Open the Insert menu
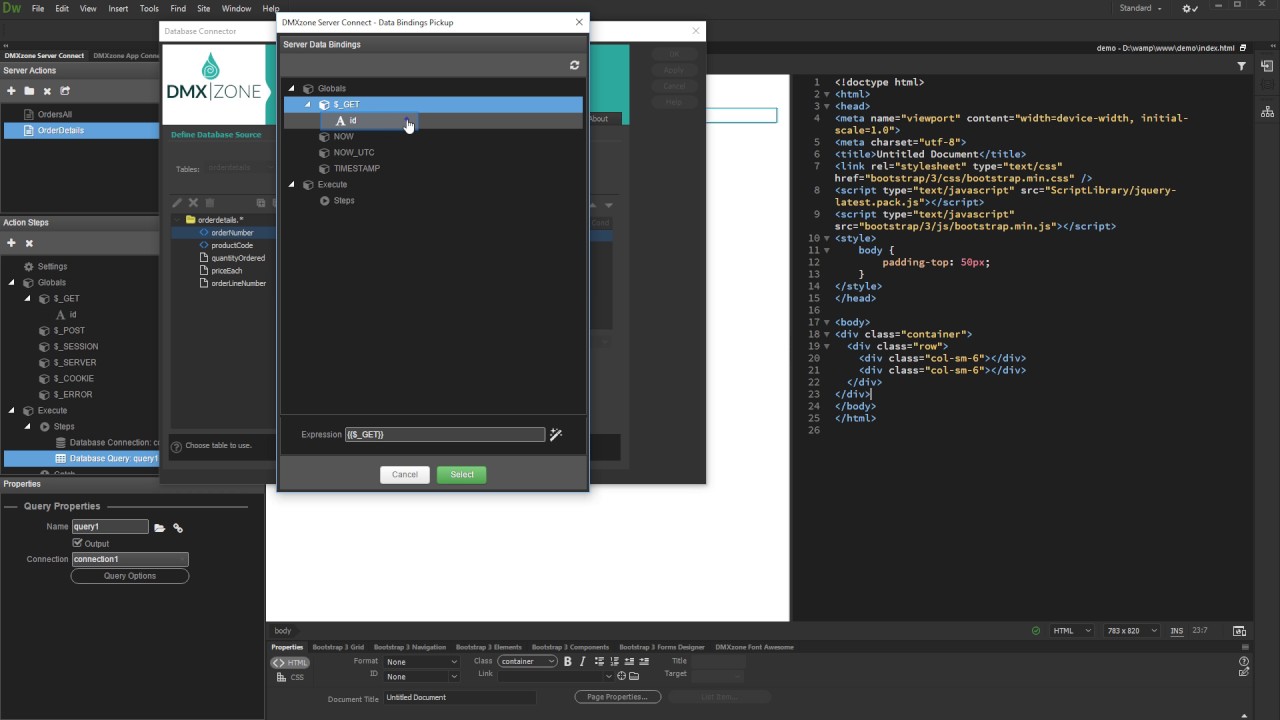 [x=118, y=8]
